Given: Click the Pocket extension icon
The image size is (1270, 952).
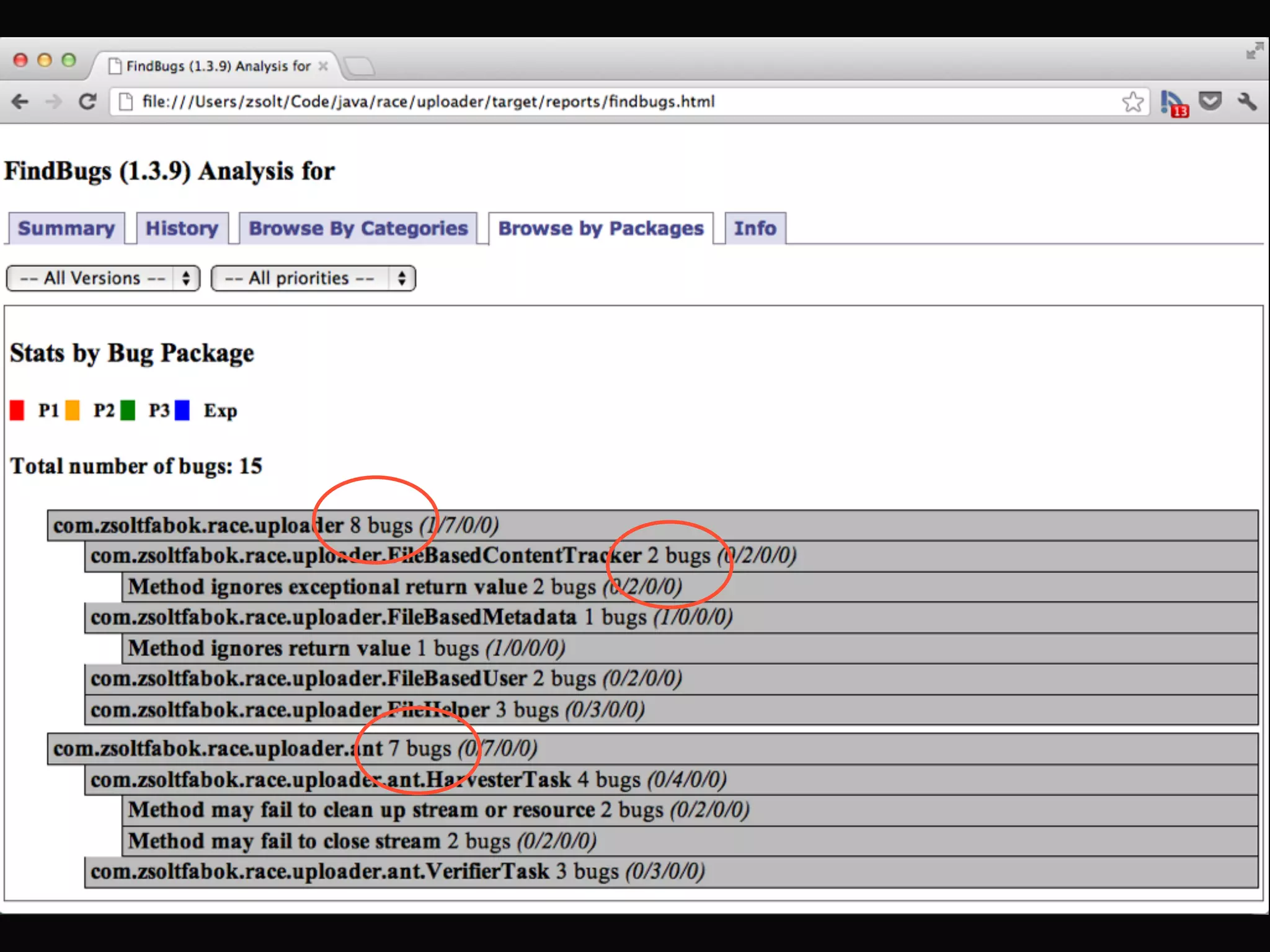Looking at the screenshot, I should [x=1210, y=101].
